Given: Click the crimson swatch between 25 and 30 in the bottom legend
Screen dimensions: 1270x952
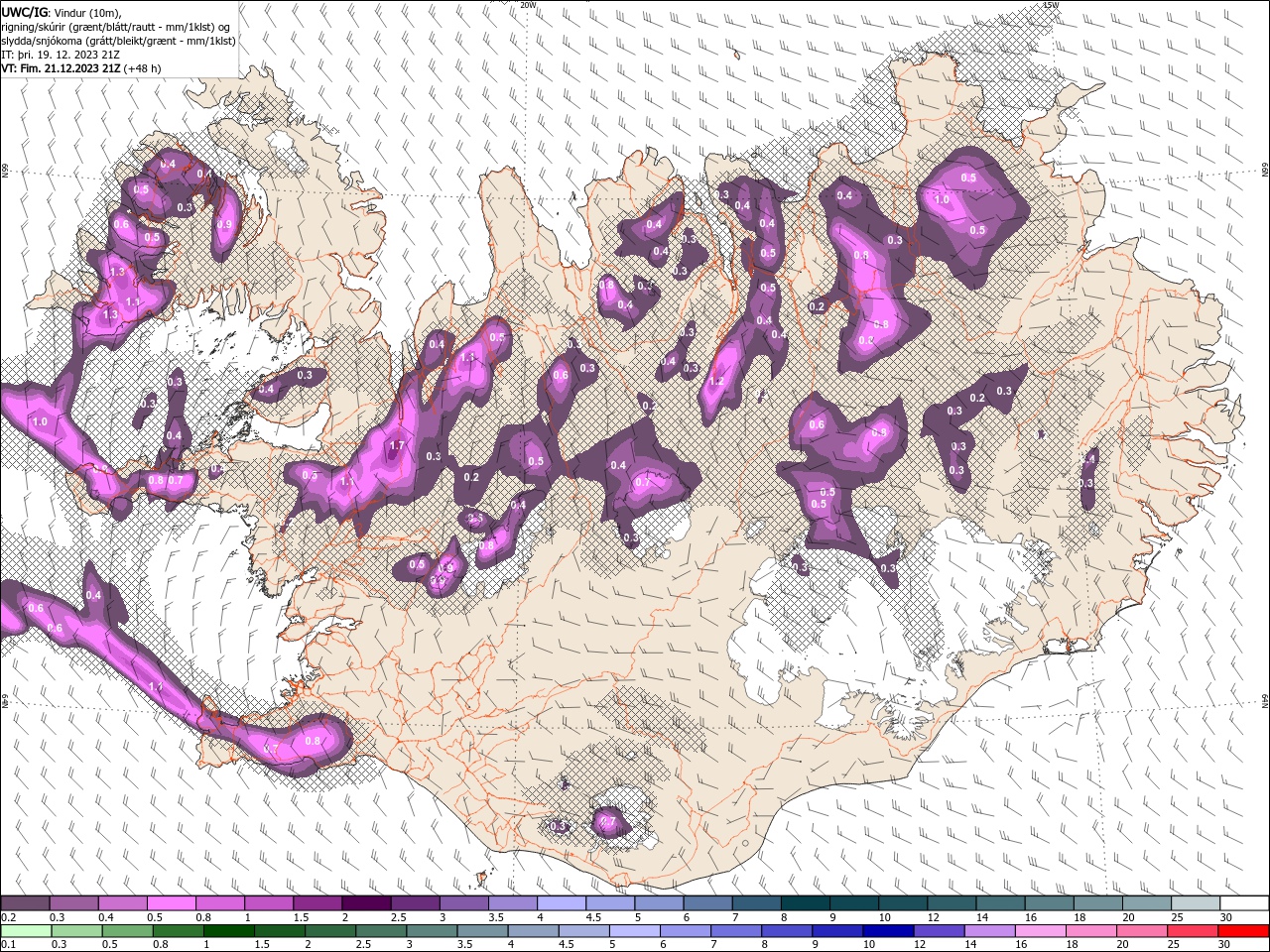Looking at the screenshot, I should click(1195, 931).
